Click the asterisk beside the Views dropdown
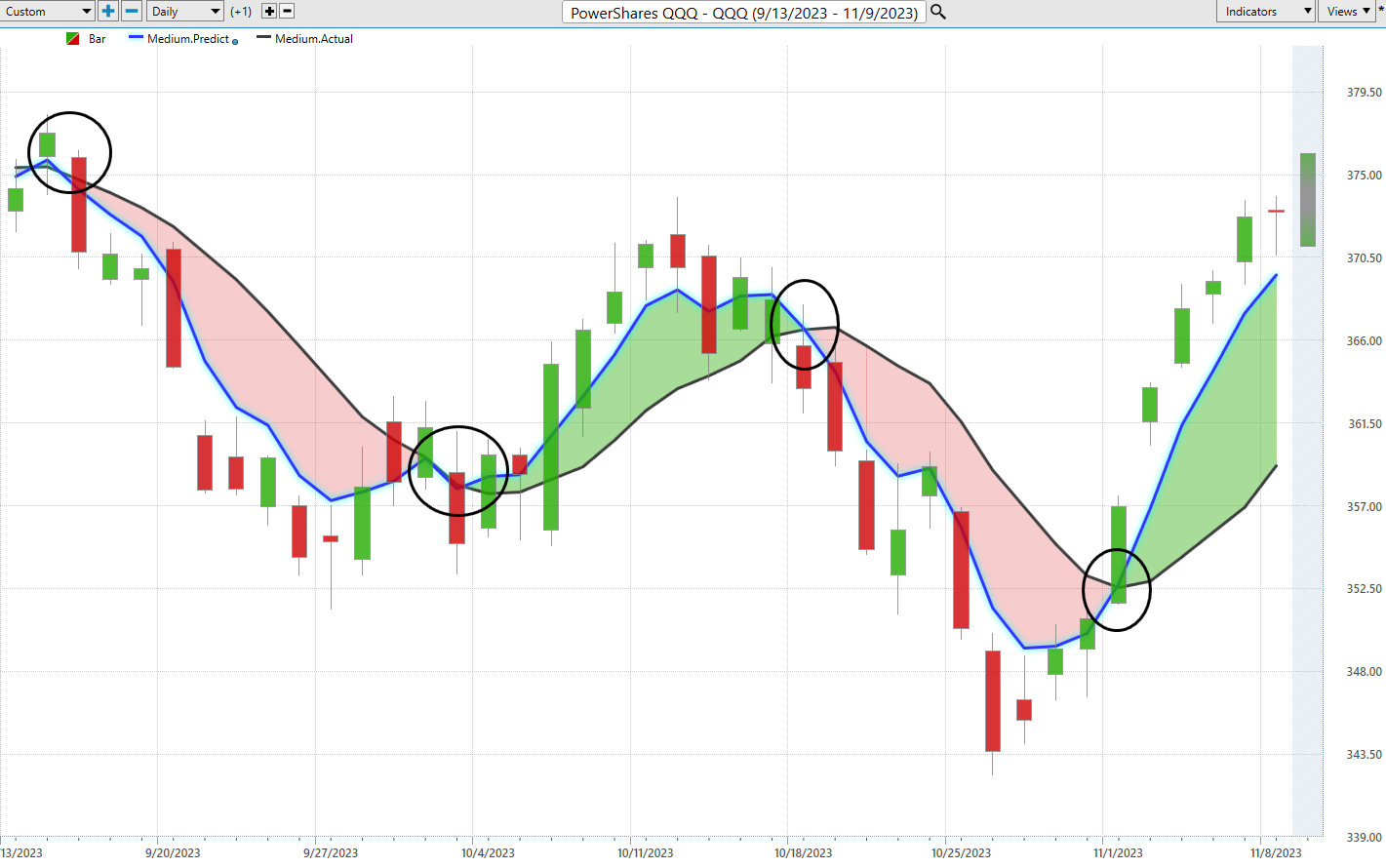 (1380, 11)
